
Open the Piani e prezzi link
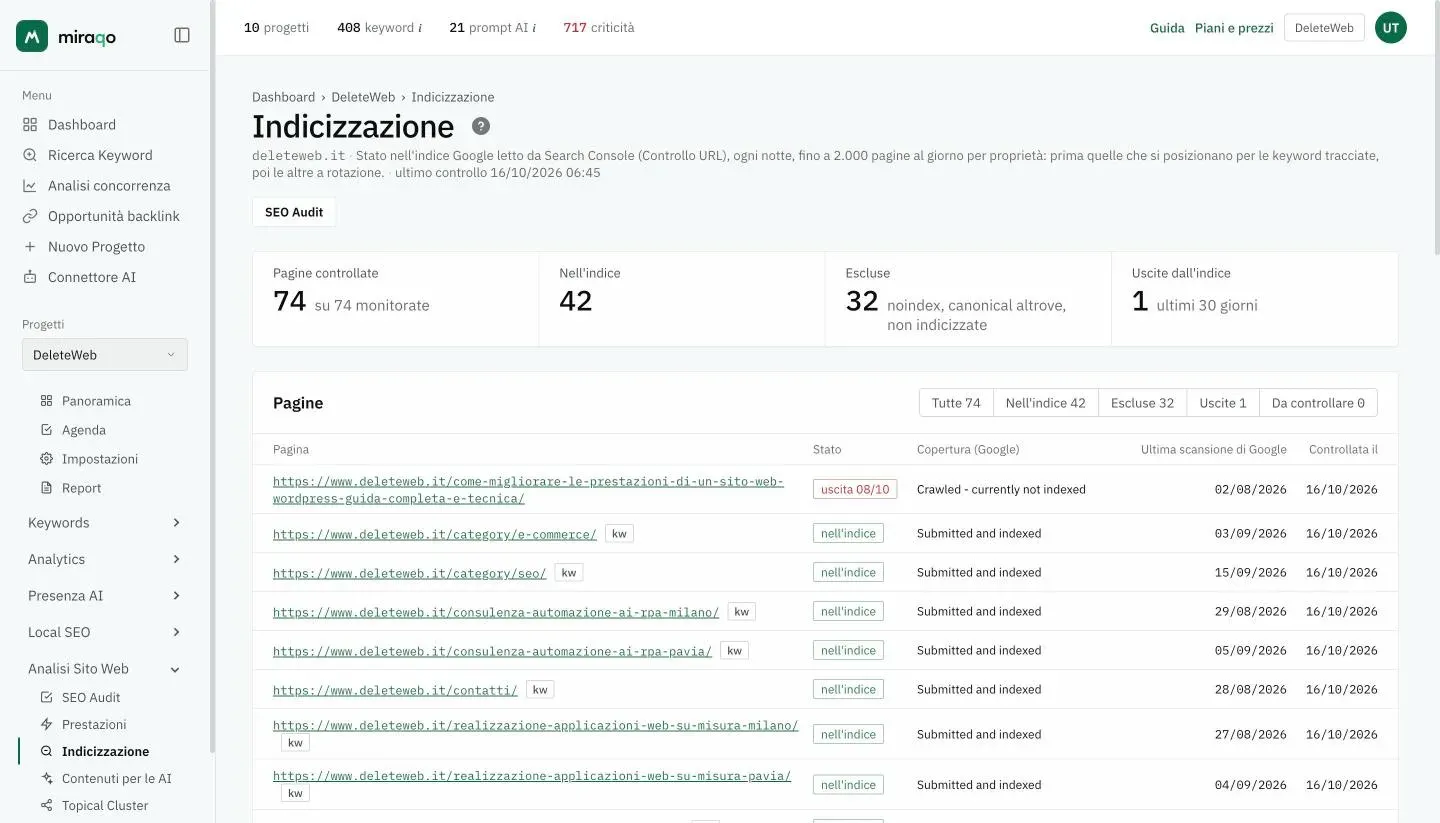pos(1234,28)
